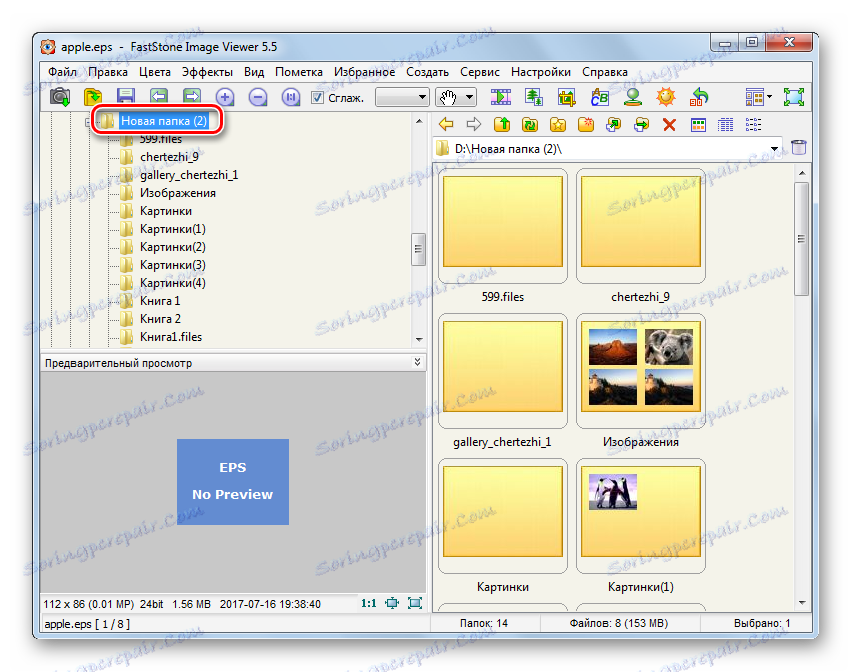Expand the D:\Новая папка (2)\ path dropdown

774,149
